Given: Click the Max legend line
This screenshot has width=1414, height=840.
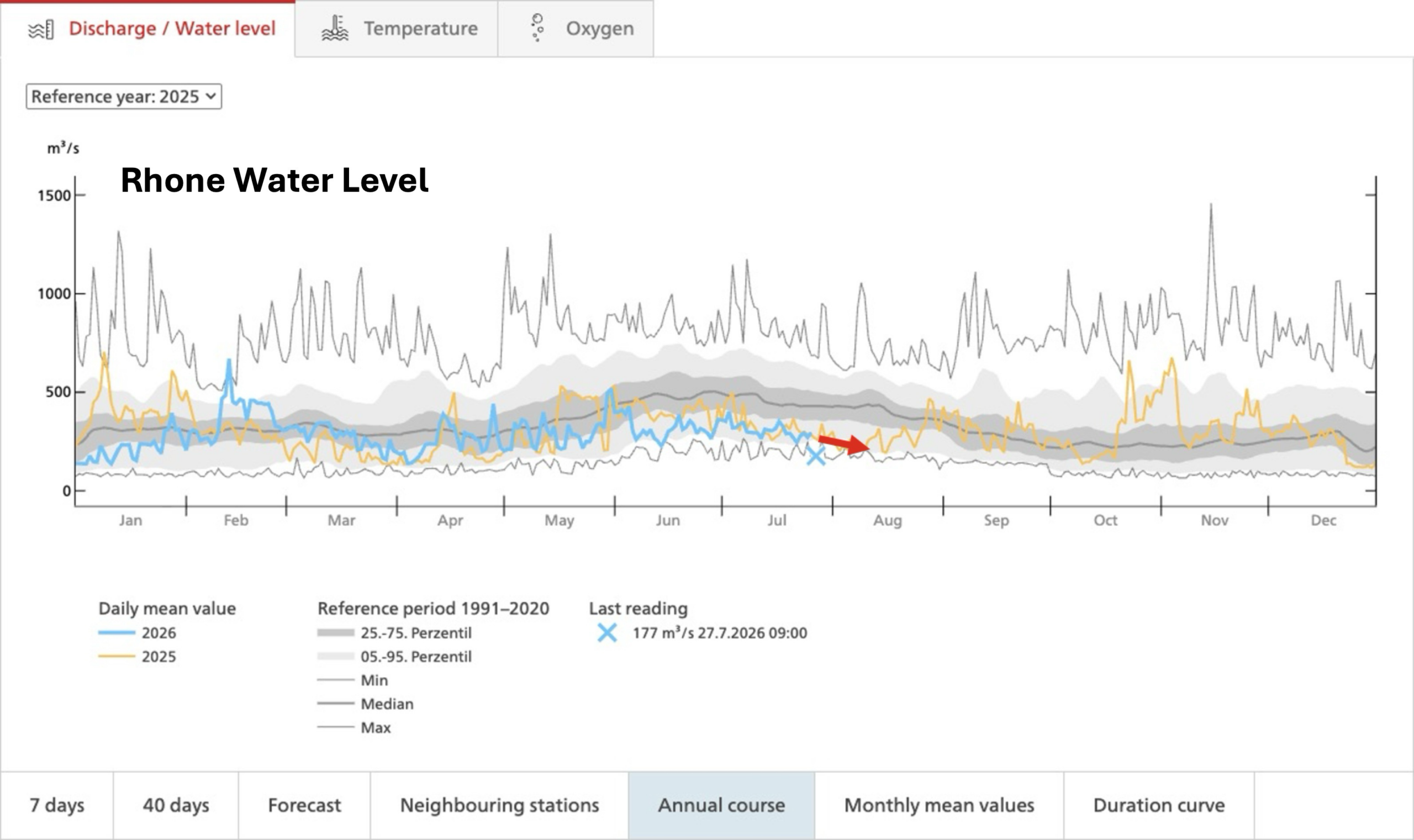Looking at the screenshot, I should click(336, 727).
